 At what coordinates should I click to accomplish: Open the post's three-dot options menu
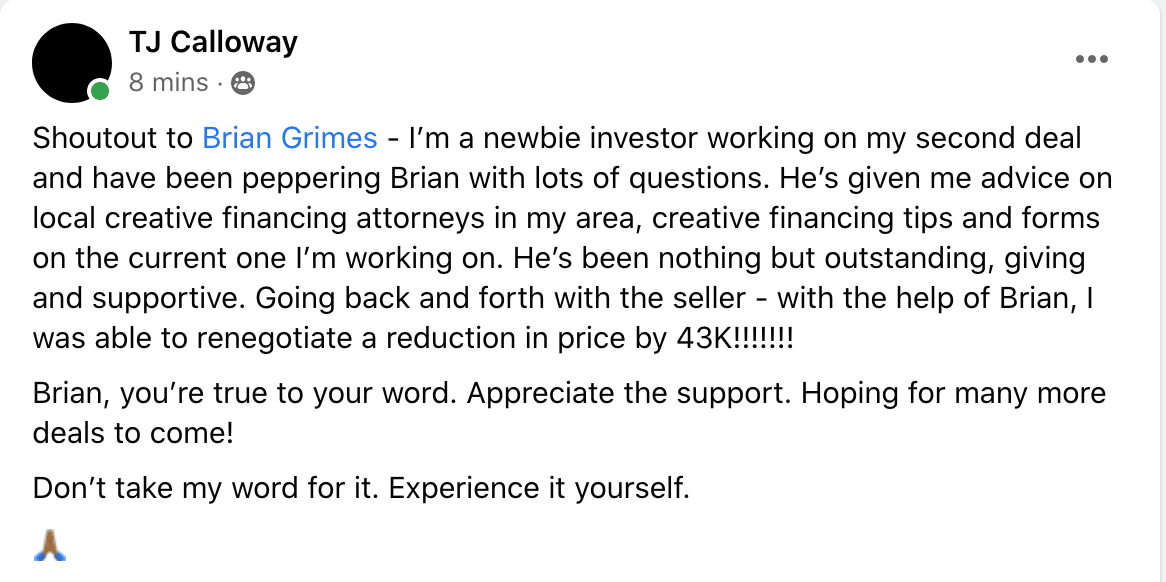[1092, 59]
